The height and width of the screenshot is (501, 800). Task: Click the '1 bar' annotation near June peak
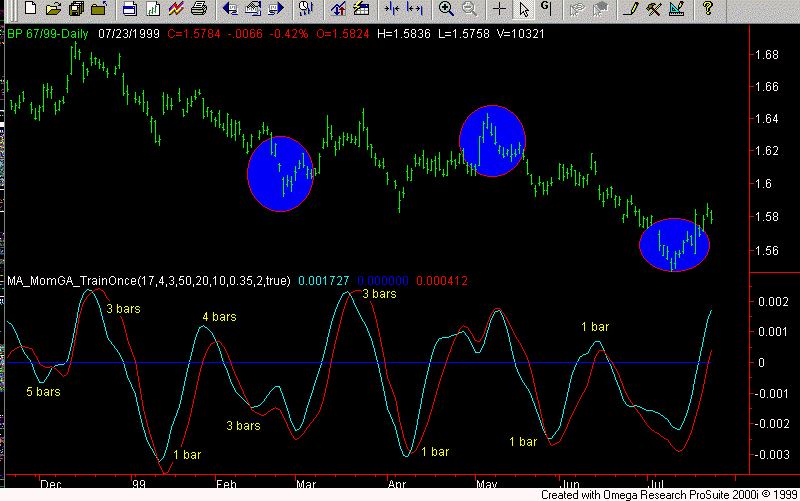coord(595,327)
